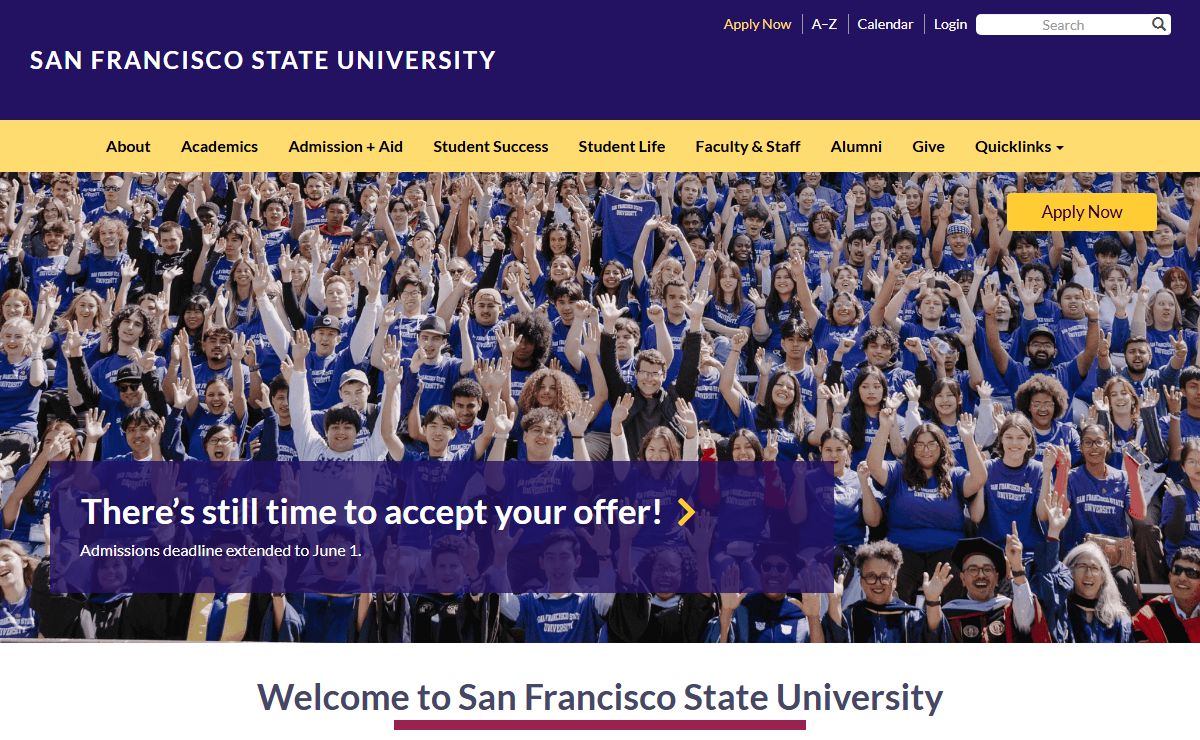Screen dimensions: 1200x740
Task: Select the Give menu item
Action: click(x=928, y=146)
